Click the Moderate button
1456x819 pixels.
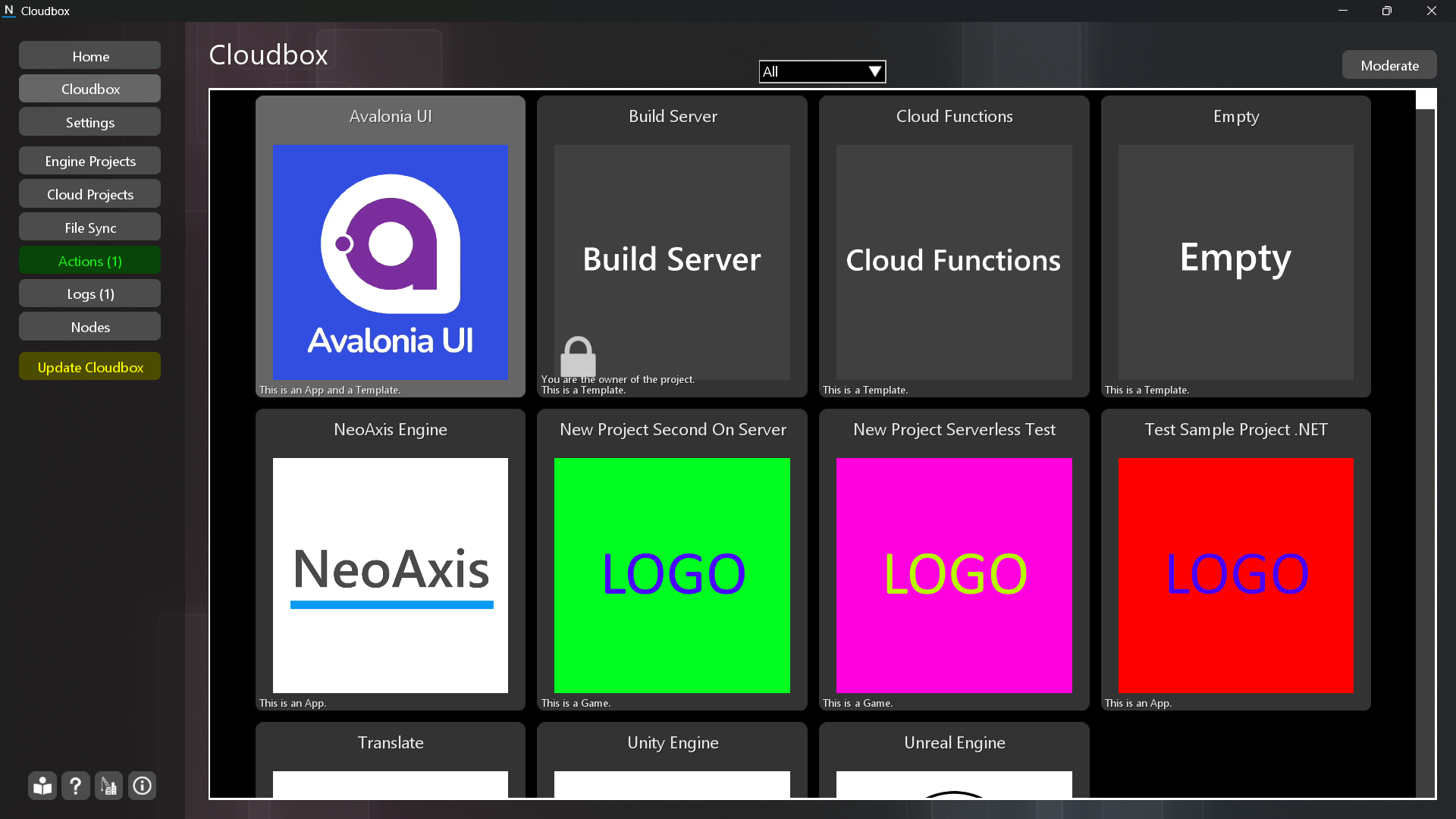1389,65
